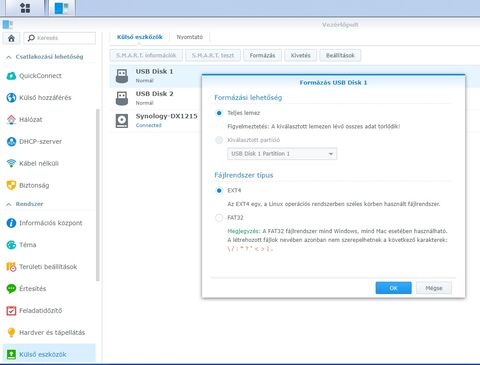Open Beállítások toolbar button
480x365 pixels.
click(340, 55)
